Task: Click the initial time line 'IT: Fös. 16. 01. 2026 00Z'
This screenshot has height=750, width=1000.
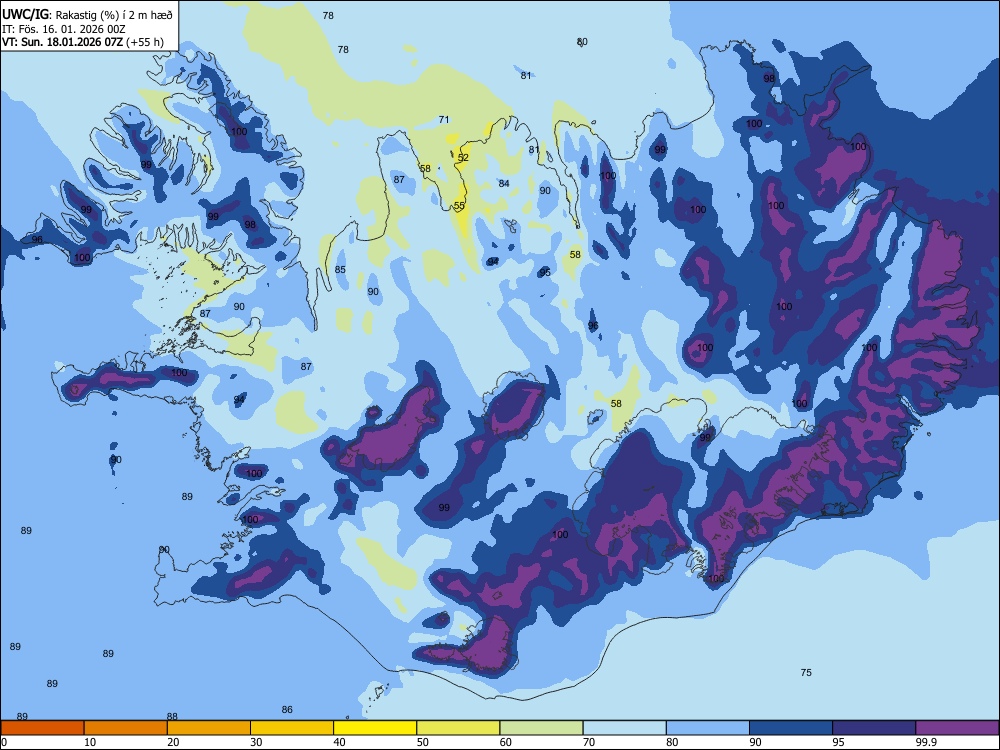Action: (x=64, y=29)
